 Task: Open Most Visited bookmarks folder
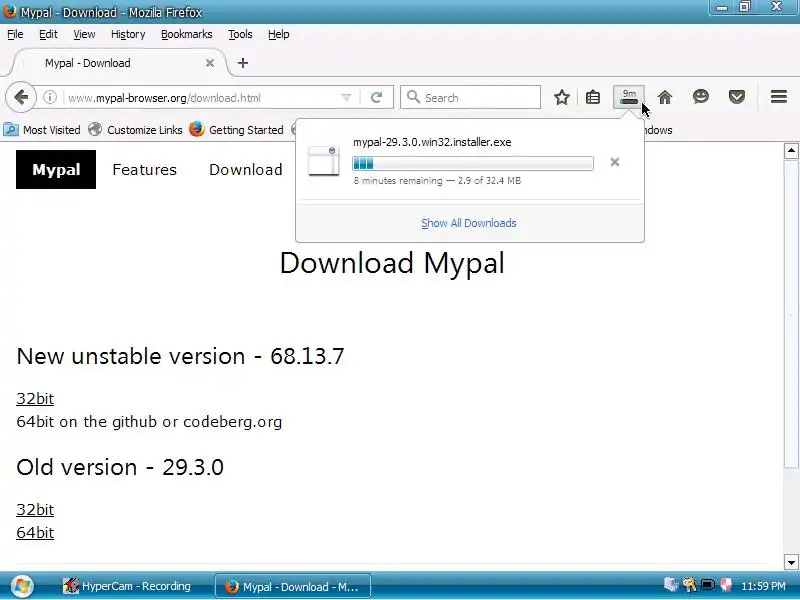click(x=42, y=130)
